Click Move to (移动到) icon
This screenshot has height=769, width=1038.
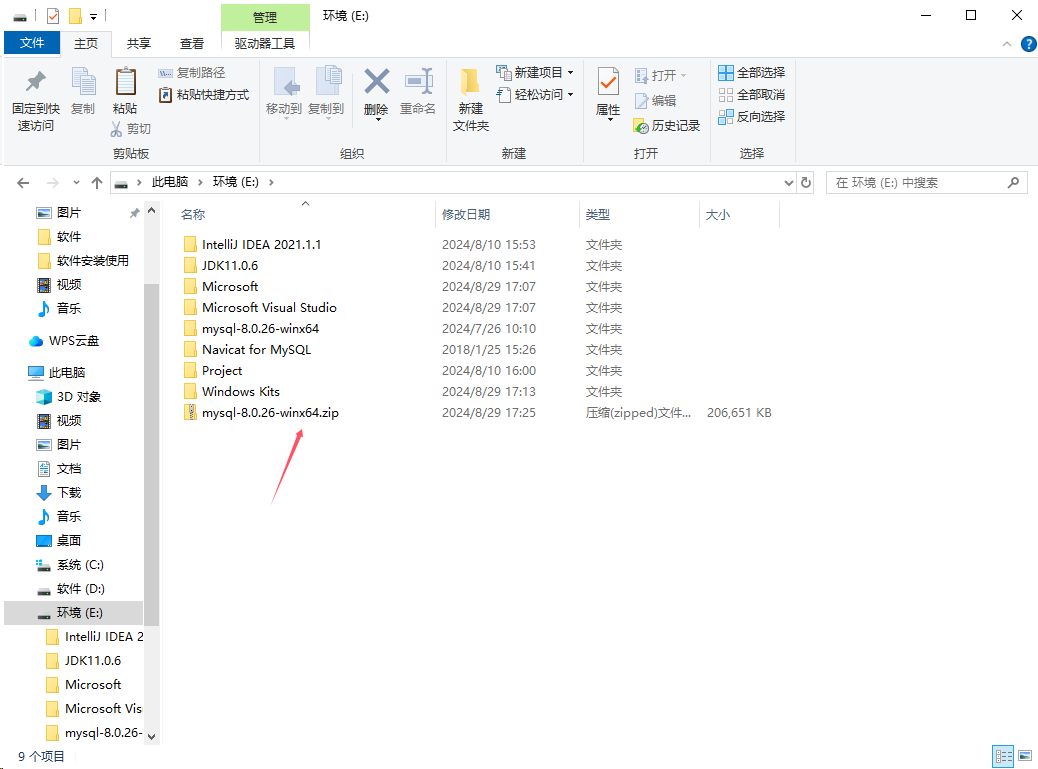click(x=284, y=92)
